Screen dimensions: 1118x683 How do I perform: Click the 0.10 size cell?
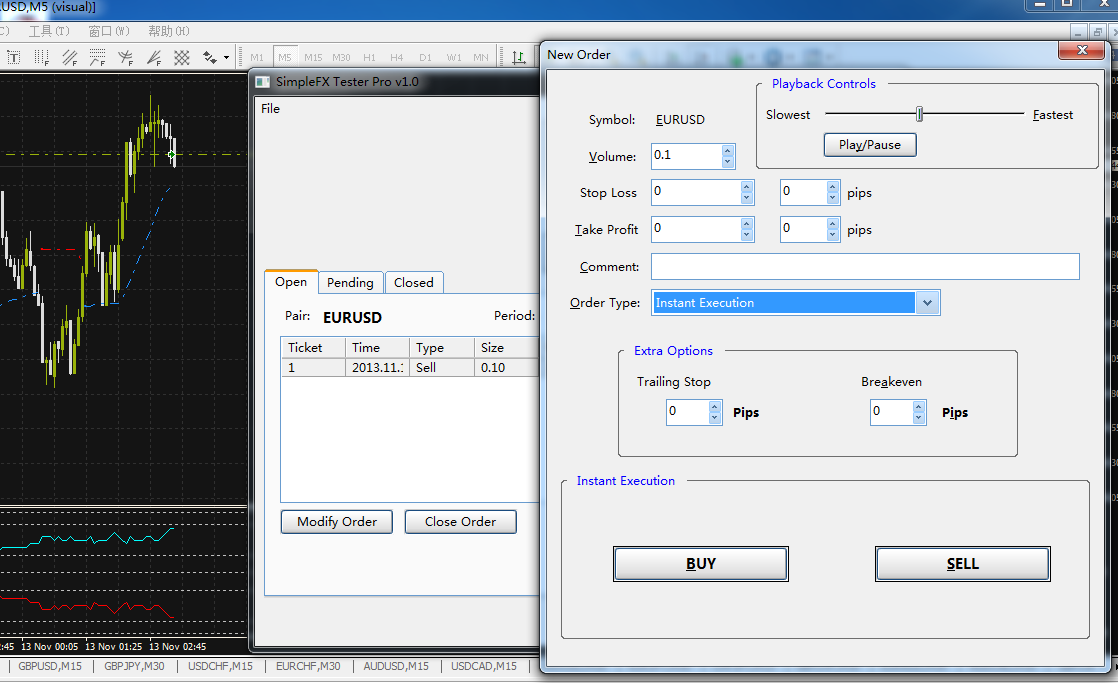(x=506, y=367)
